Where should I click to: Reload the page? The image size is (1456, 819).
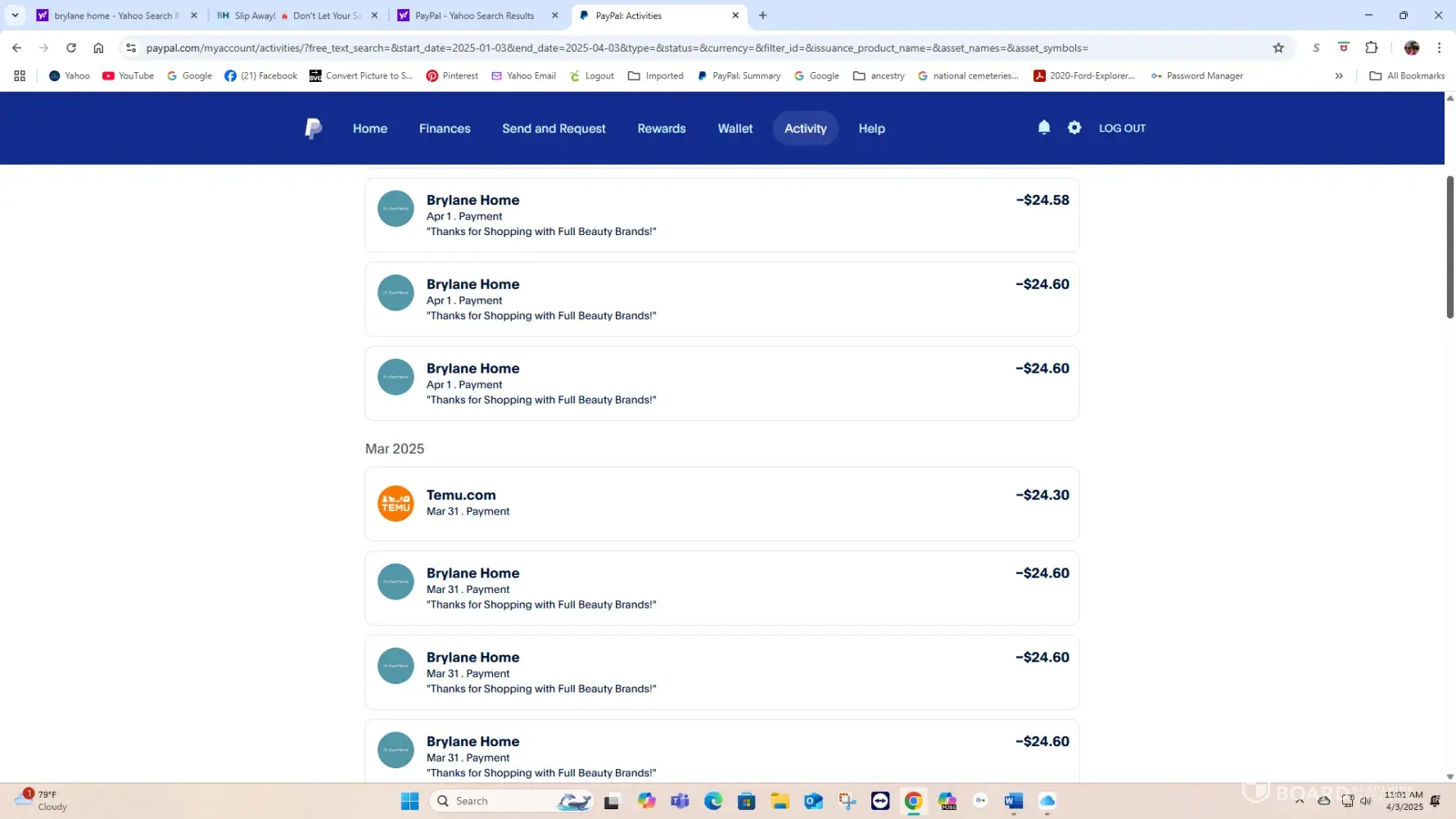[71, 48]
